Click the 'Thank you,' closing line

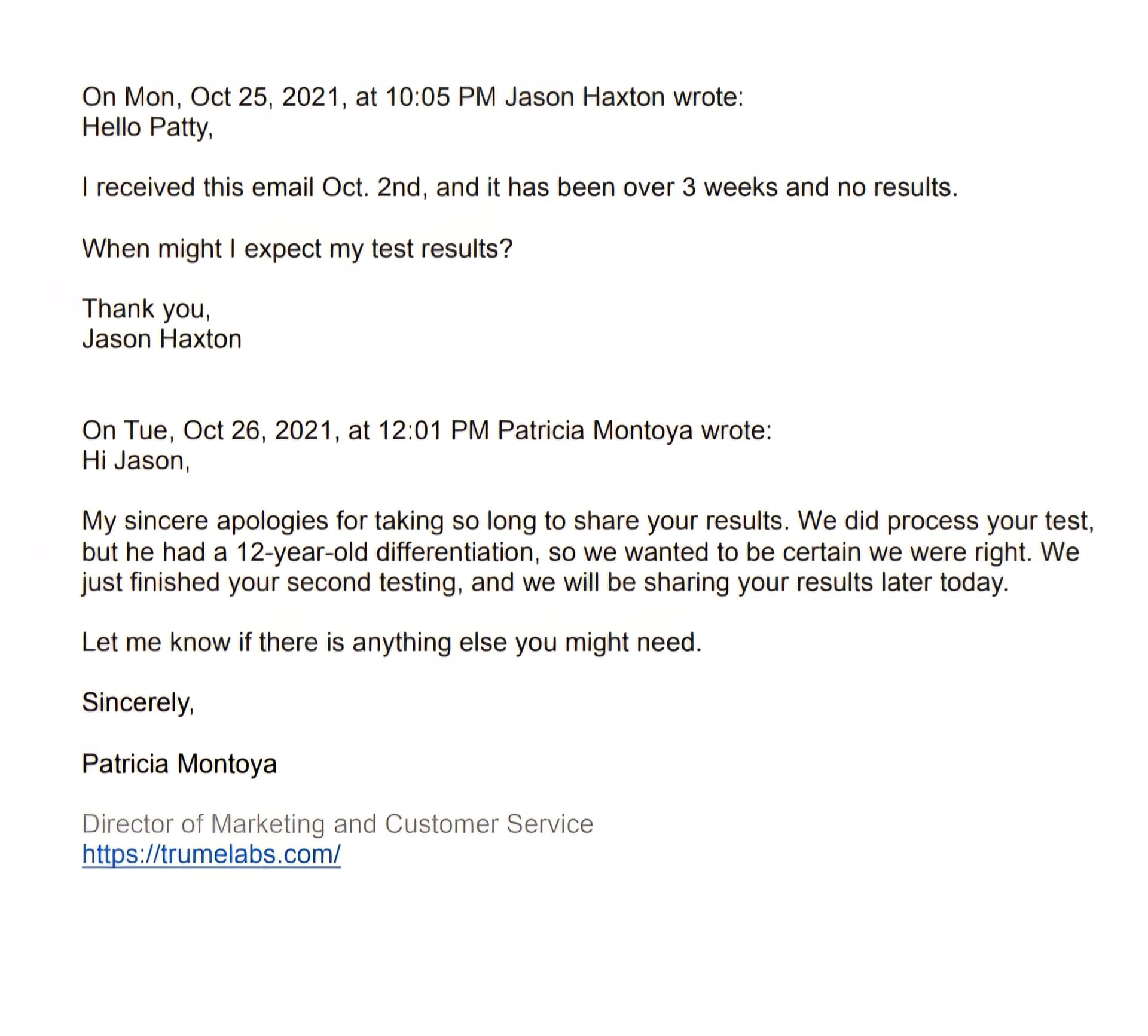click(x=146, y=309)
